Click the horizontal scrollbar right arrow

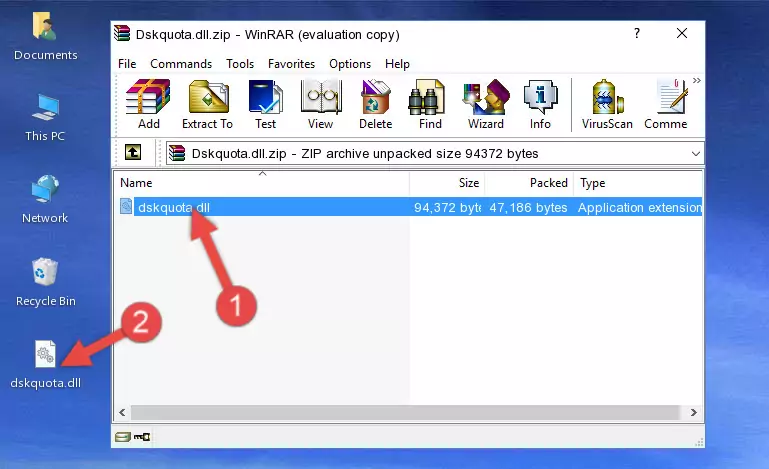[x=693, y=413]
